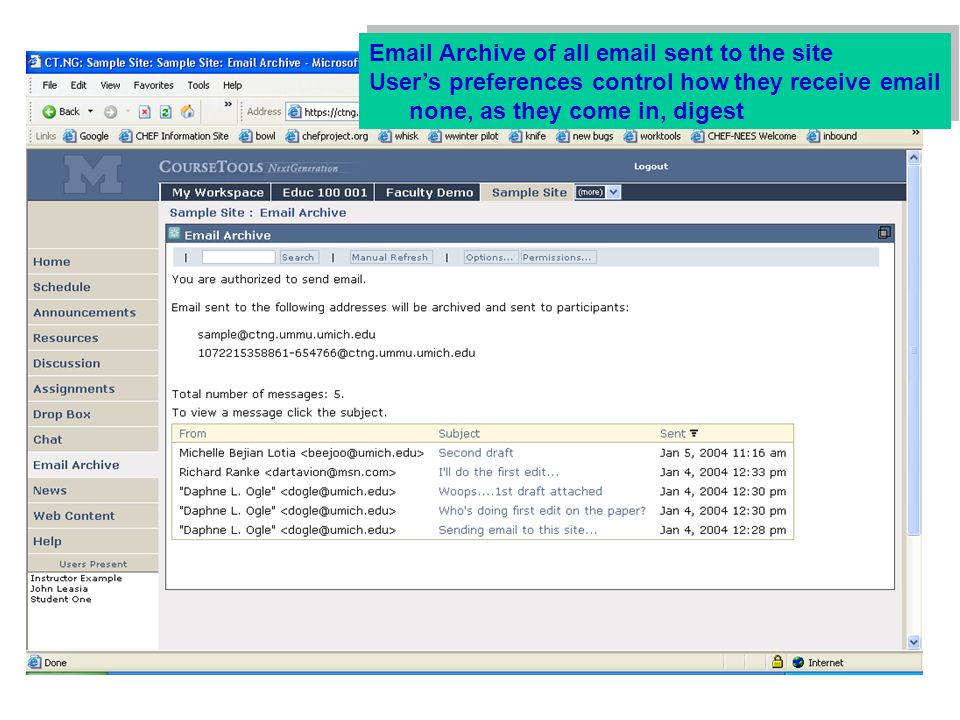Sort by the From column header

192,433
